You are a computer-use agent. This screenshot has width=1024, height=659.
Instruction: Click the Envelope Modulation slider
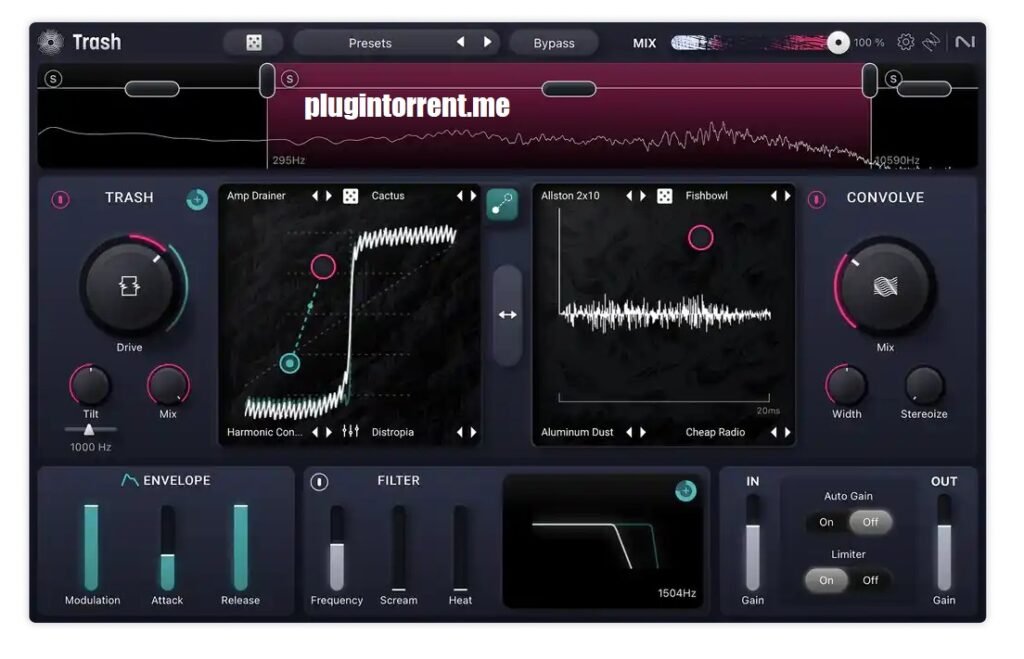point(91,547)
